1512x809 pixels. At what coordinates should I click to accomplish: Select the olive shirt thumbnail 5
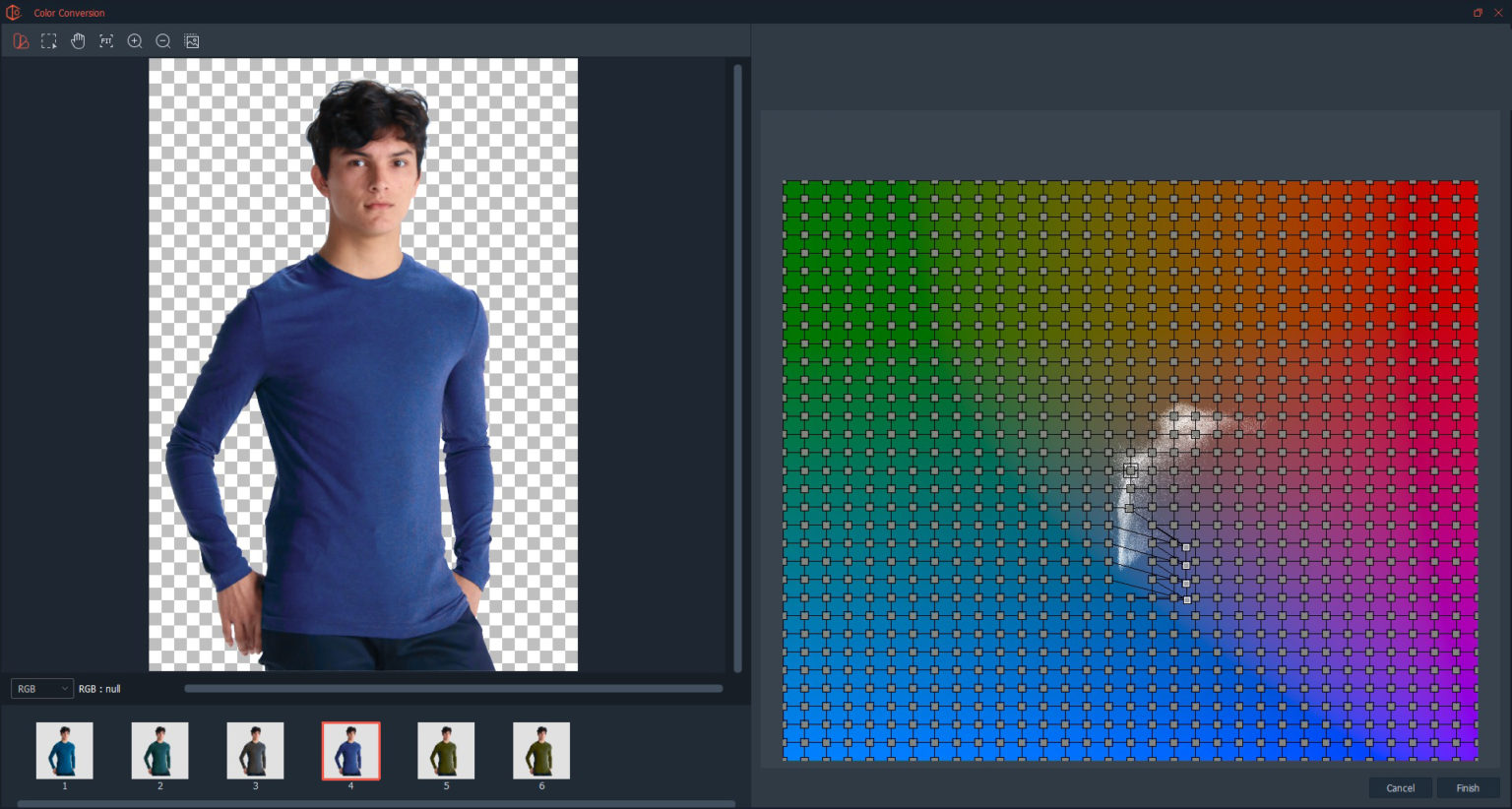tap(446, 749)
